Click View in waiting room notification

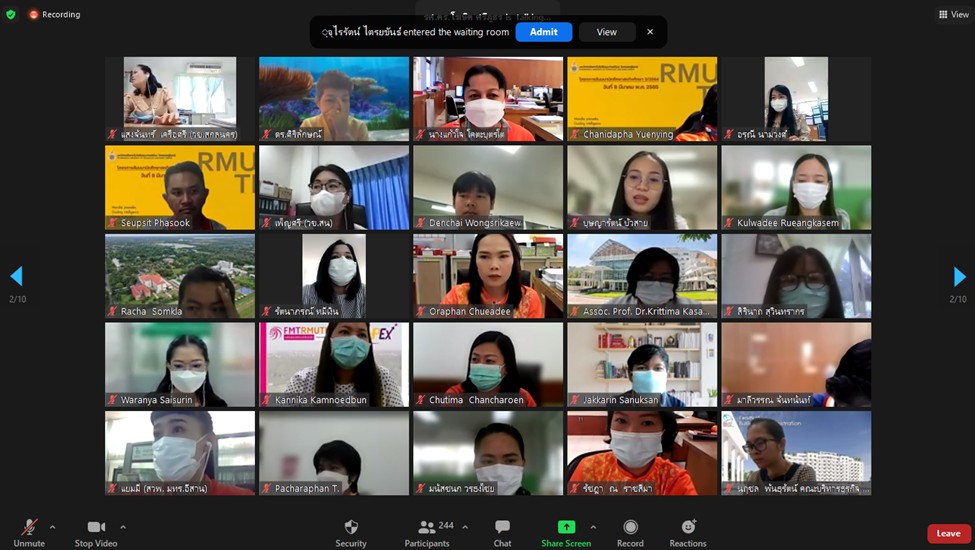tap(607, 32)
